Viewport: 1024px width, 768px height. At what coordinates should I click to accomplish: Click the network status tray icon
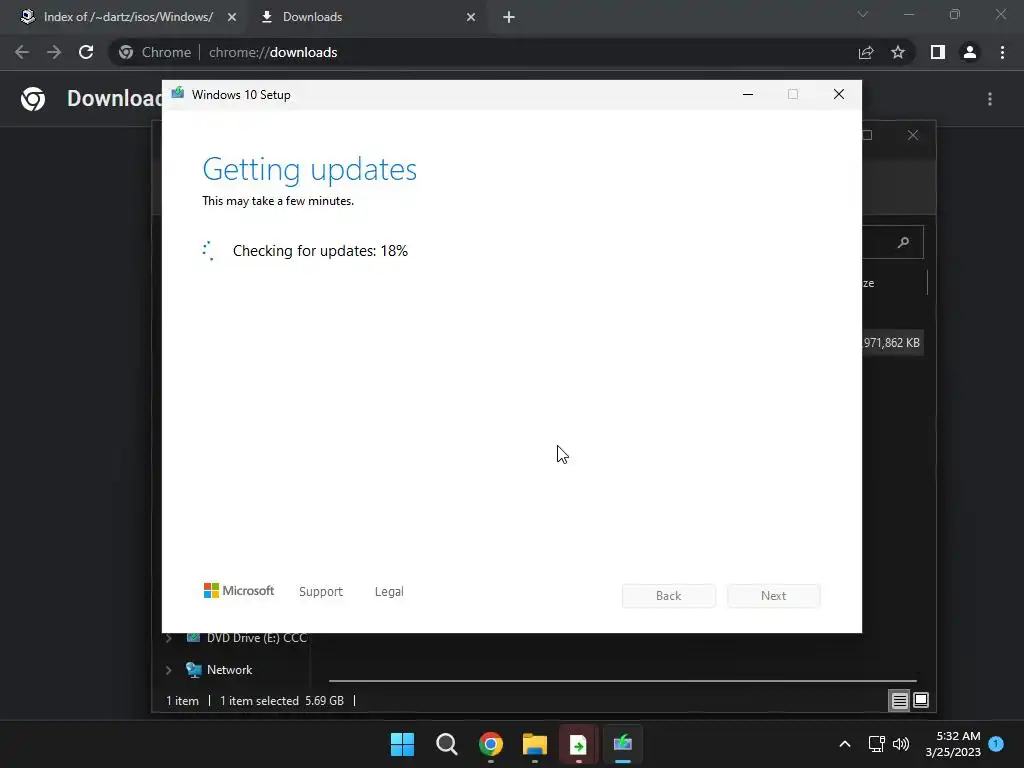(x=876, y=744)
